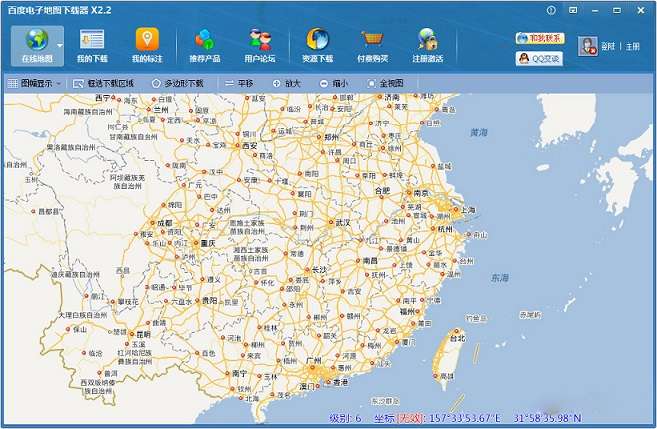Screen dimensions: 657x429
Task: Expand the arrow beside 在线地图
Action: coord(60,45)
